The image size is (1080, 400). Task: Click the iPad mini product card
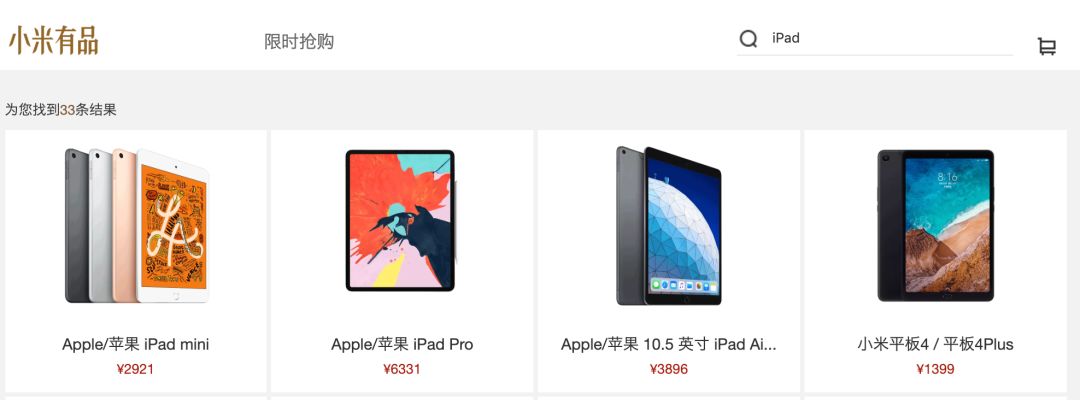(x=136, y=261)
